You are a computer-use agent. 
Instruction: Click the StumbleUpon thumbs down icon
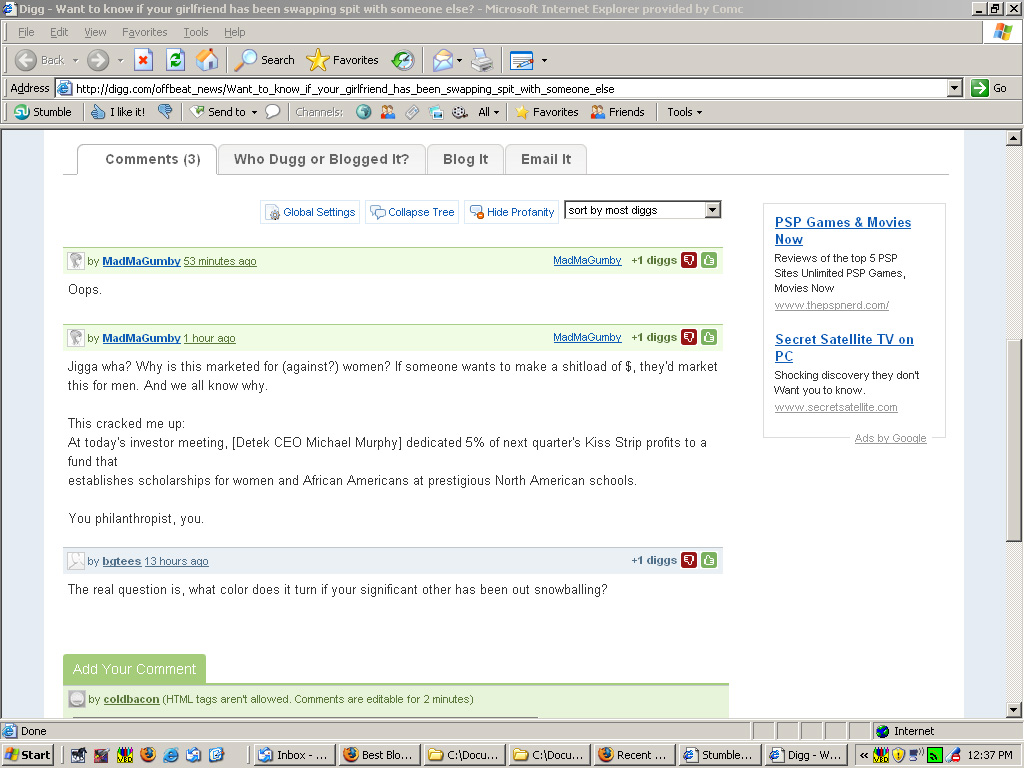tap(165, 112)
